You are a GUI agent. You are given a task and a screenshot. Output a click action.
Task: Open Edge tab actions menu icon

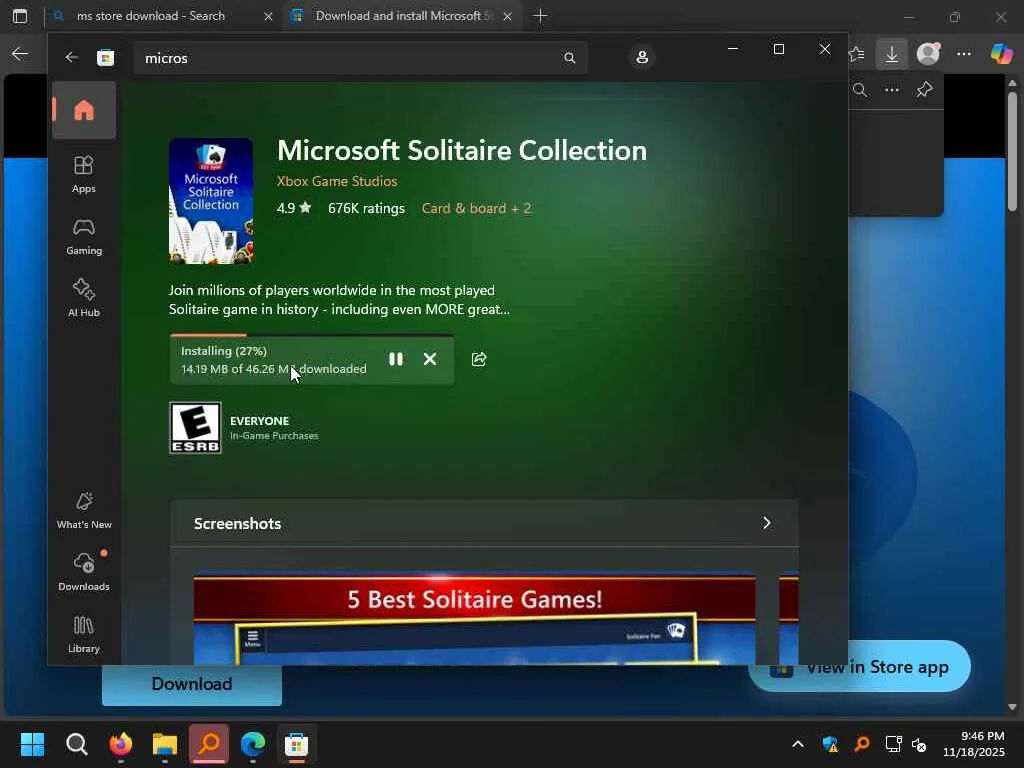tap(20, 16)
